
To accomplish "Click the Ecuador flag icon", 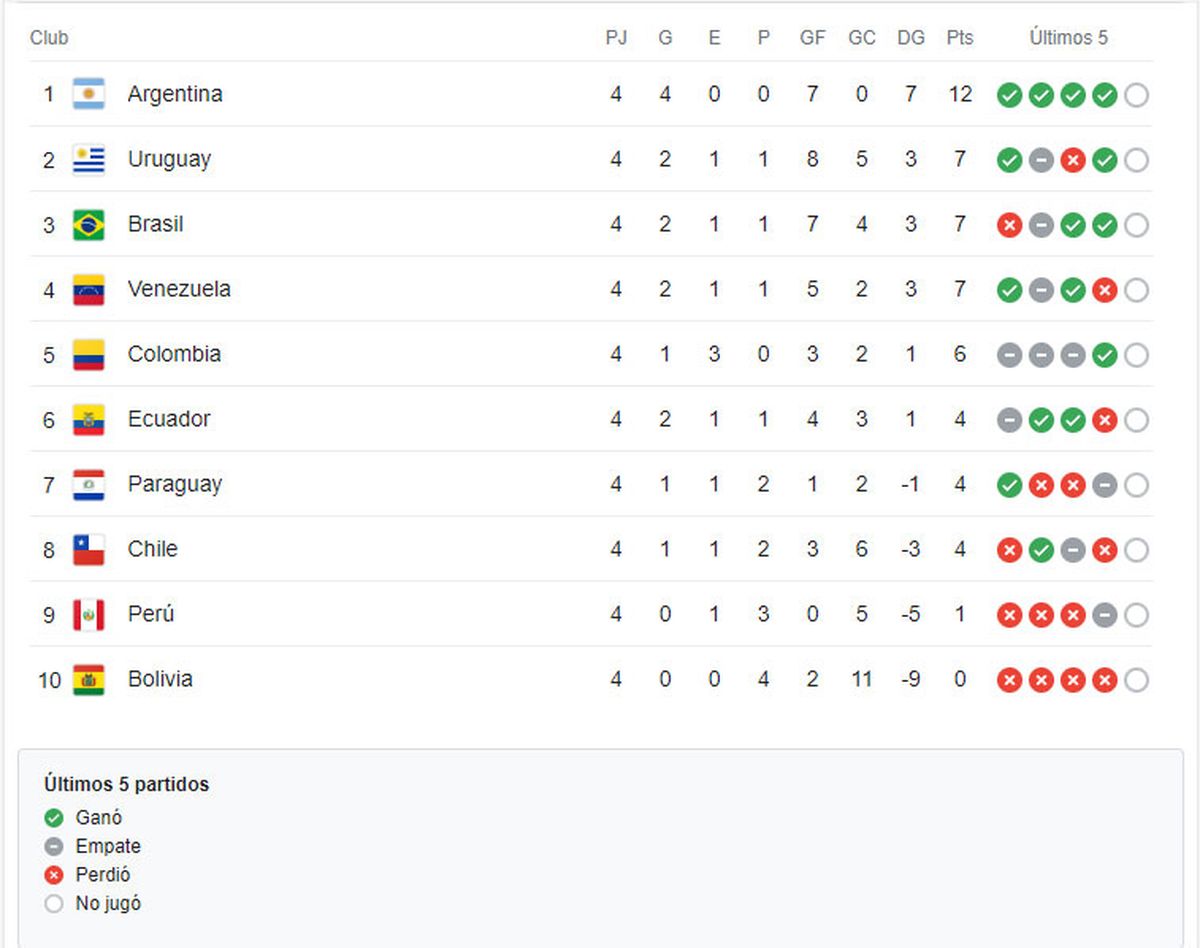I will tap(89, 420).
